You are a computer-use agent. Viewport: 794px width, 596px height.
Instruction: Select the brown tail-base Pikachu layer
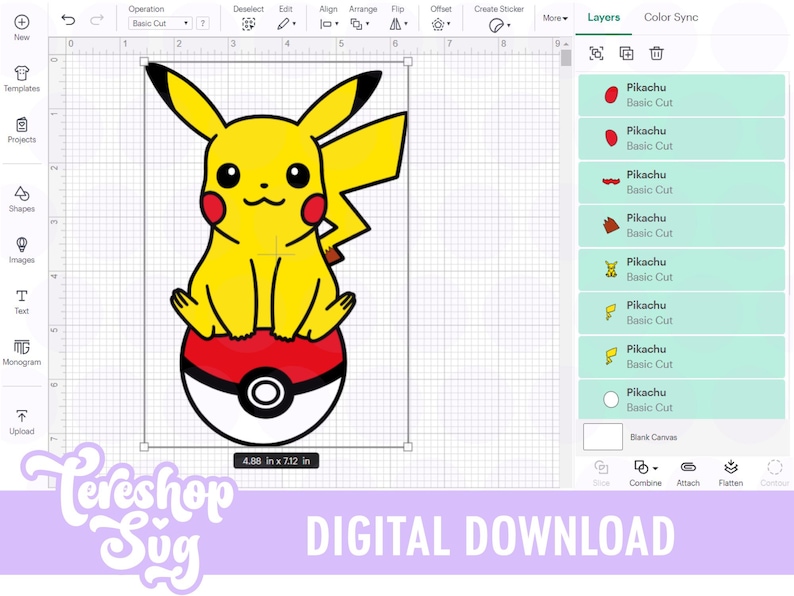682,226
